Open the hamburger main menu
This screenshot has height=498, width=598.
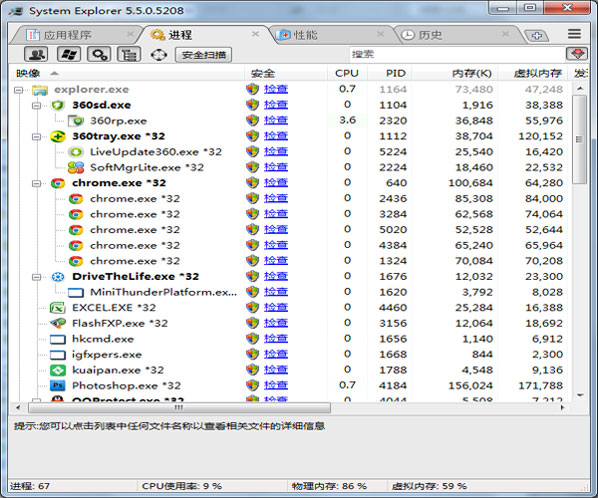pos(574,34)
